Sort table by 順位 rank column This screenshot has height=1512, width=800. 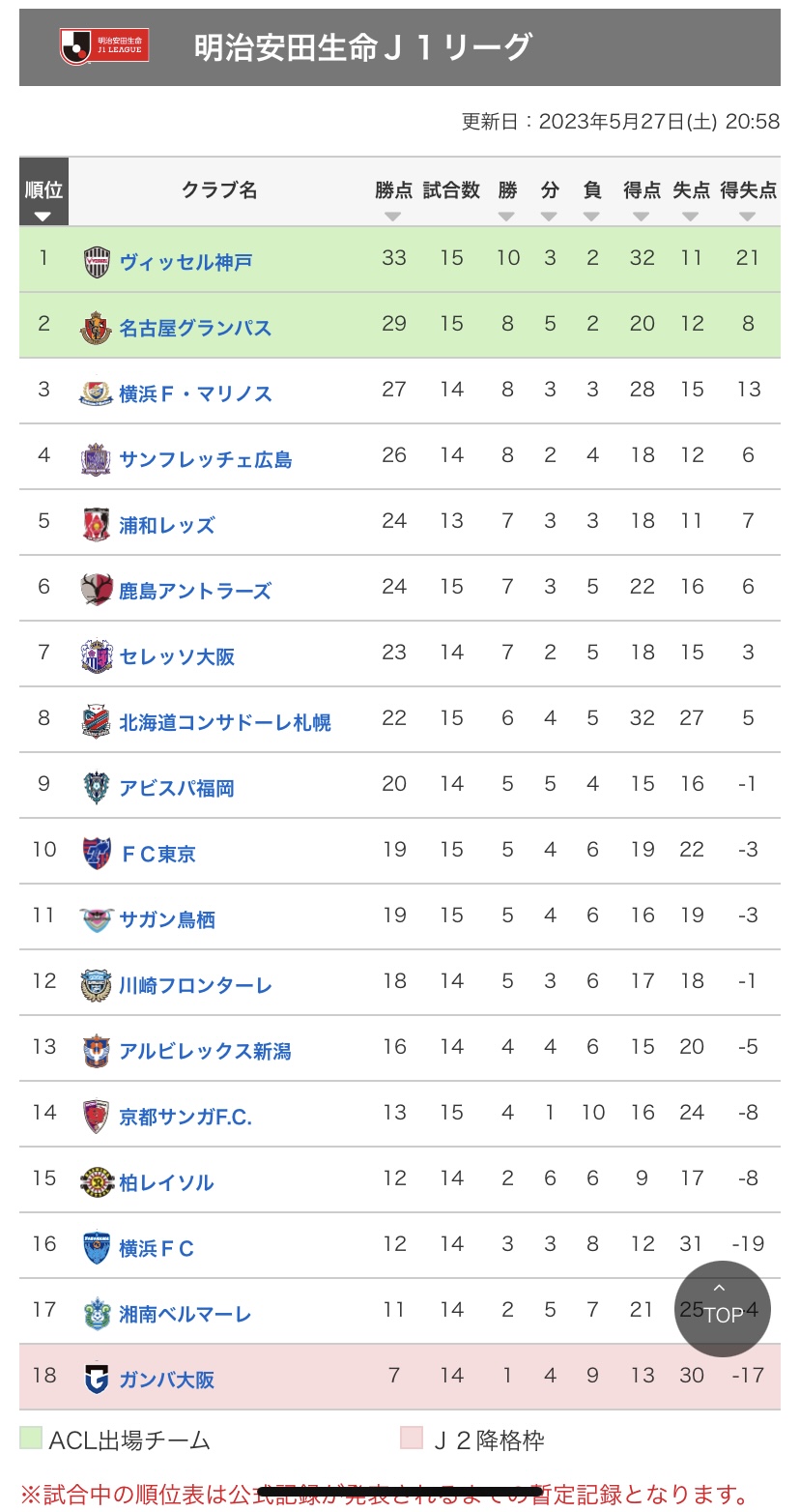[43, 200]
